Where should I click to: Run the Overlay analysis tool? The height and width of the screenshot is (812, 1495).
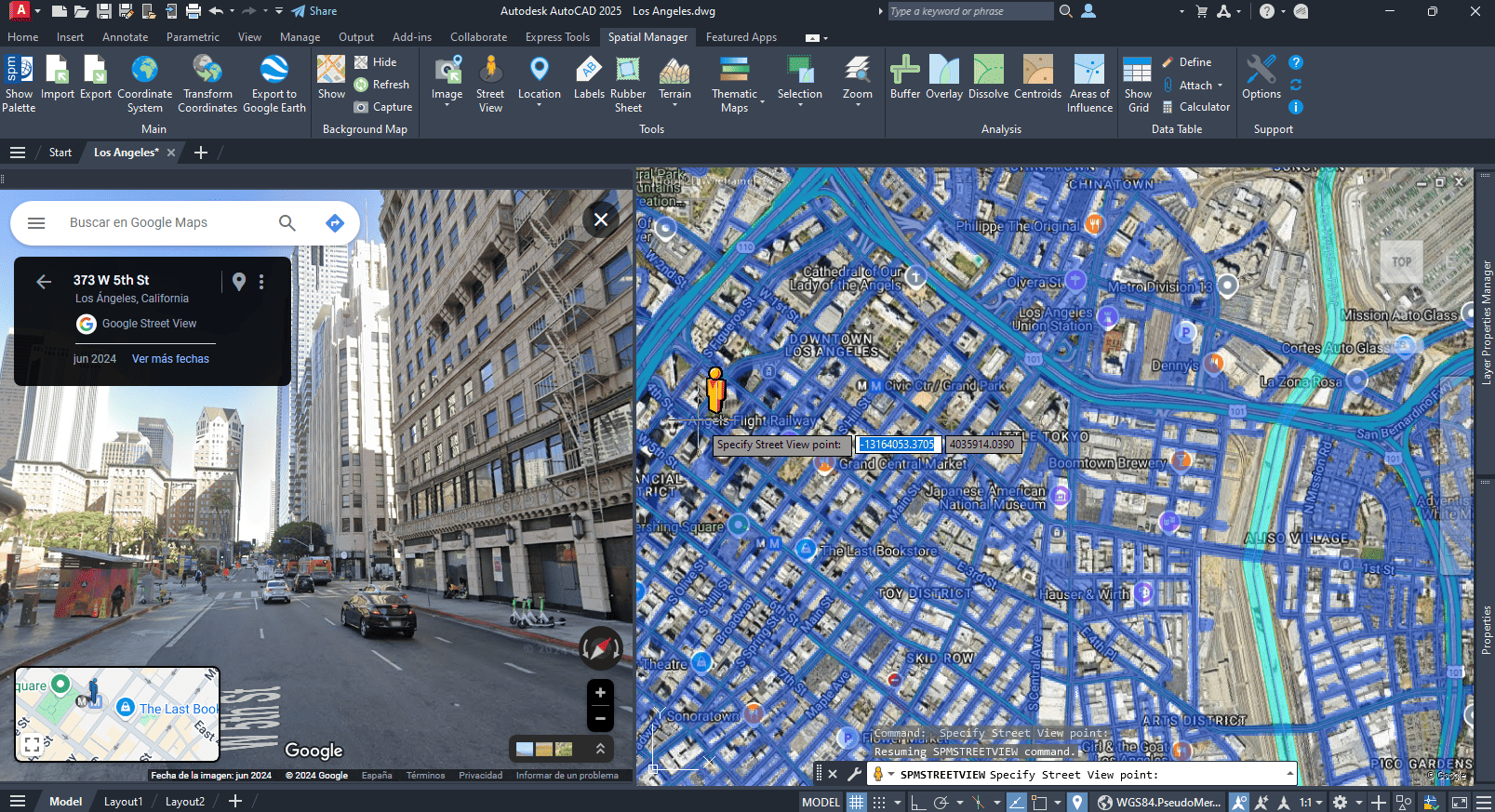tap(944, 76)
